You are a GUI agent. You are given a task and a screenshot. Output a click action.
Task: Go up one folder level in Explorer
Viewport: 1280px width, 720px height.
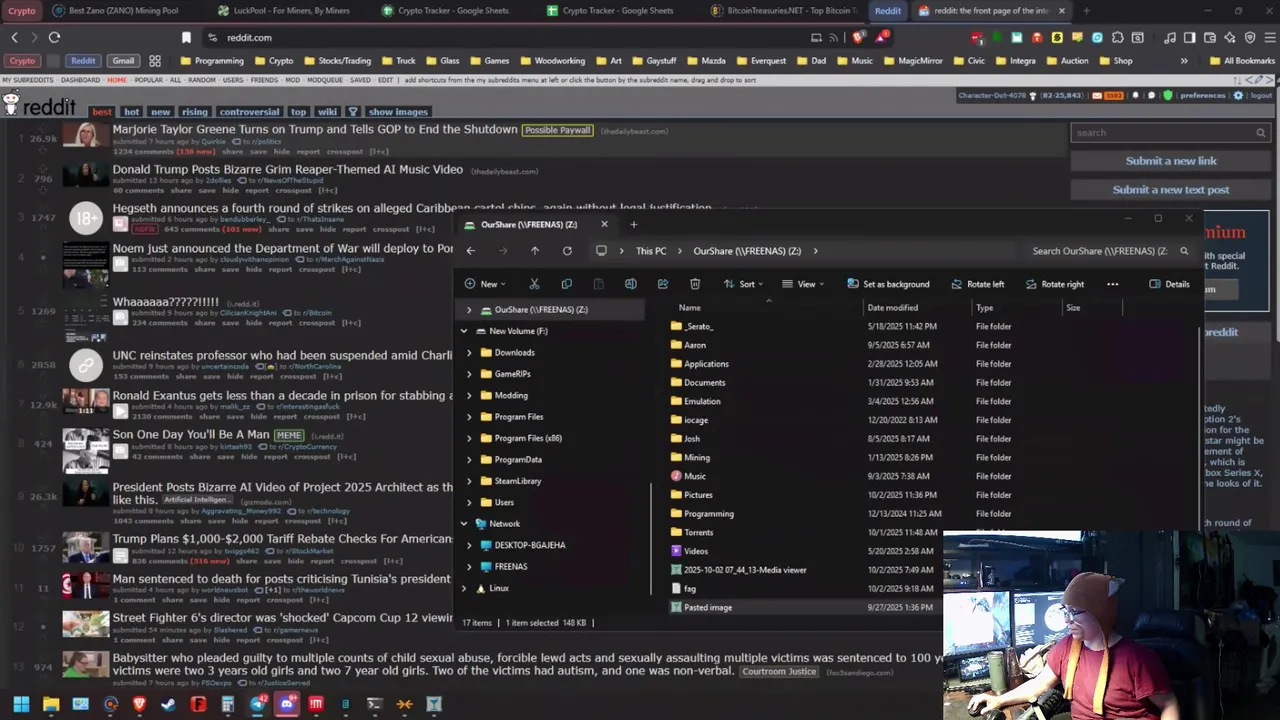point(535,251)
